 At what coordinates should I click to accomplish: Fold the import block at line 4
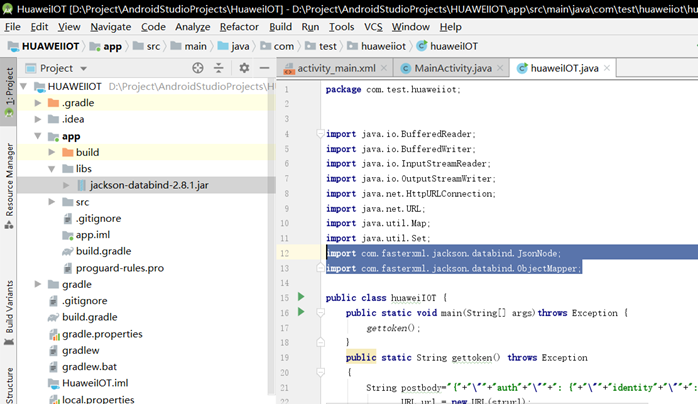click(x=320, y=133)
